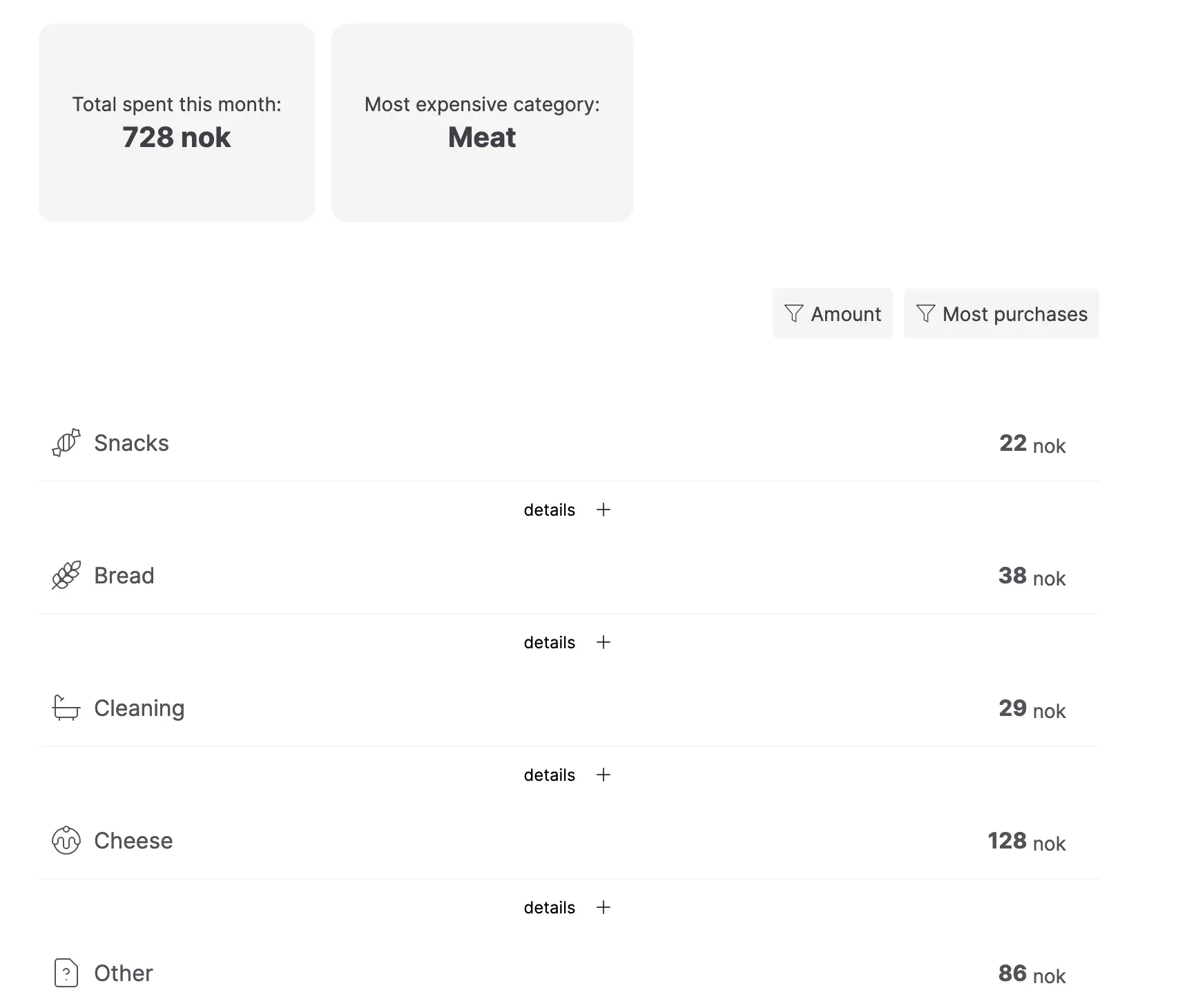Image resolution: width=1178 pixels, height=1008 pixels.
Task: Select the Snacks category label
Action: pos(131,443)
